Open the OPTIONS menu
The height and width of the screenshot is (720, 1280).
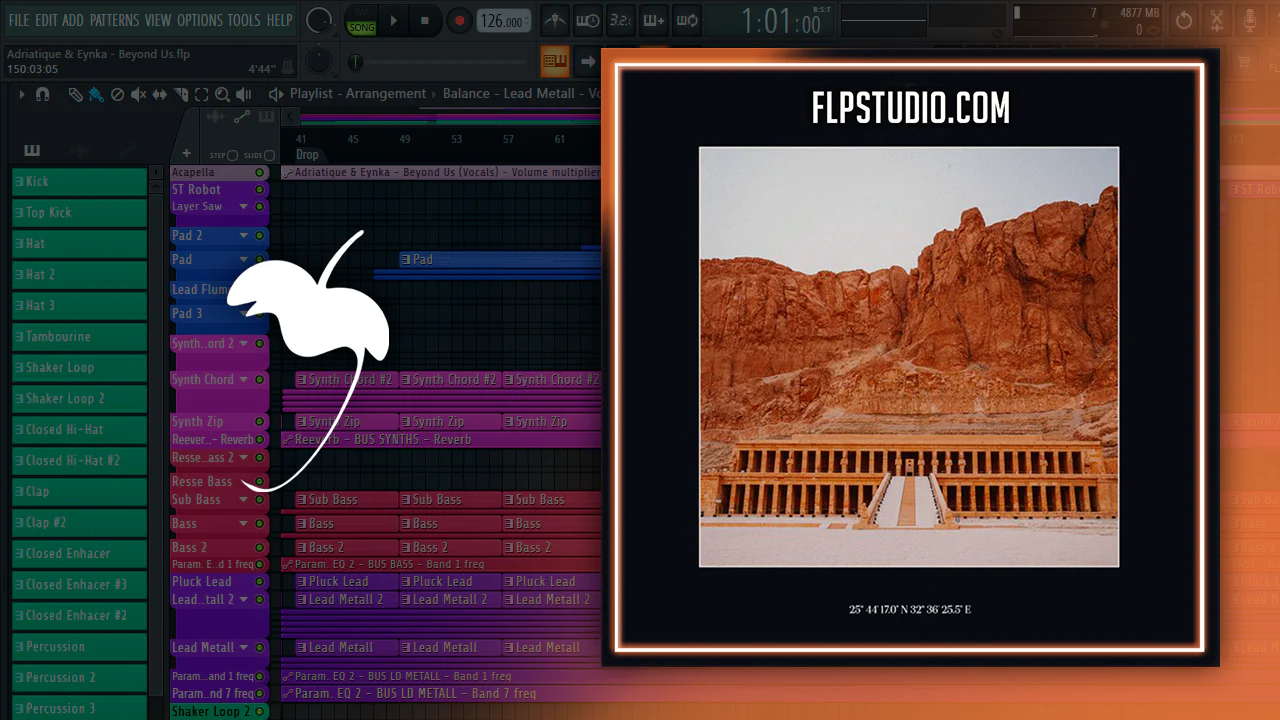200,20
